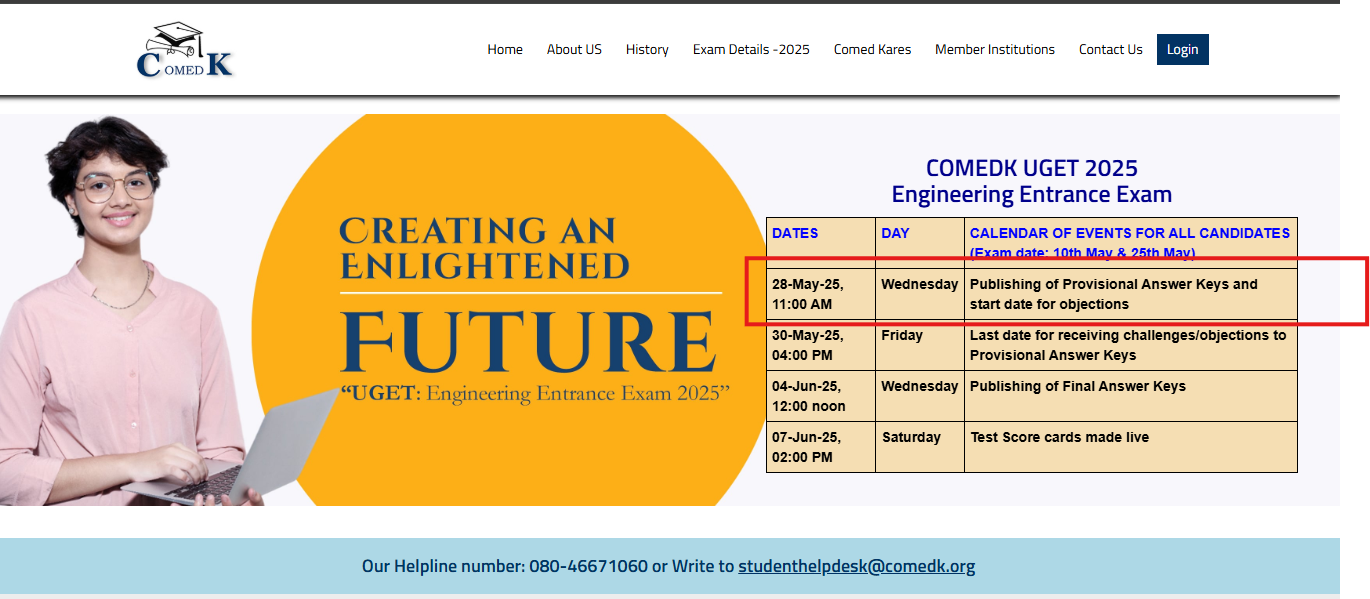Click the '30-May-25, 04:00 PM' cell
The width and height of the screenshot is (1370, 599).
coord(821,345)
